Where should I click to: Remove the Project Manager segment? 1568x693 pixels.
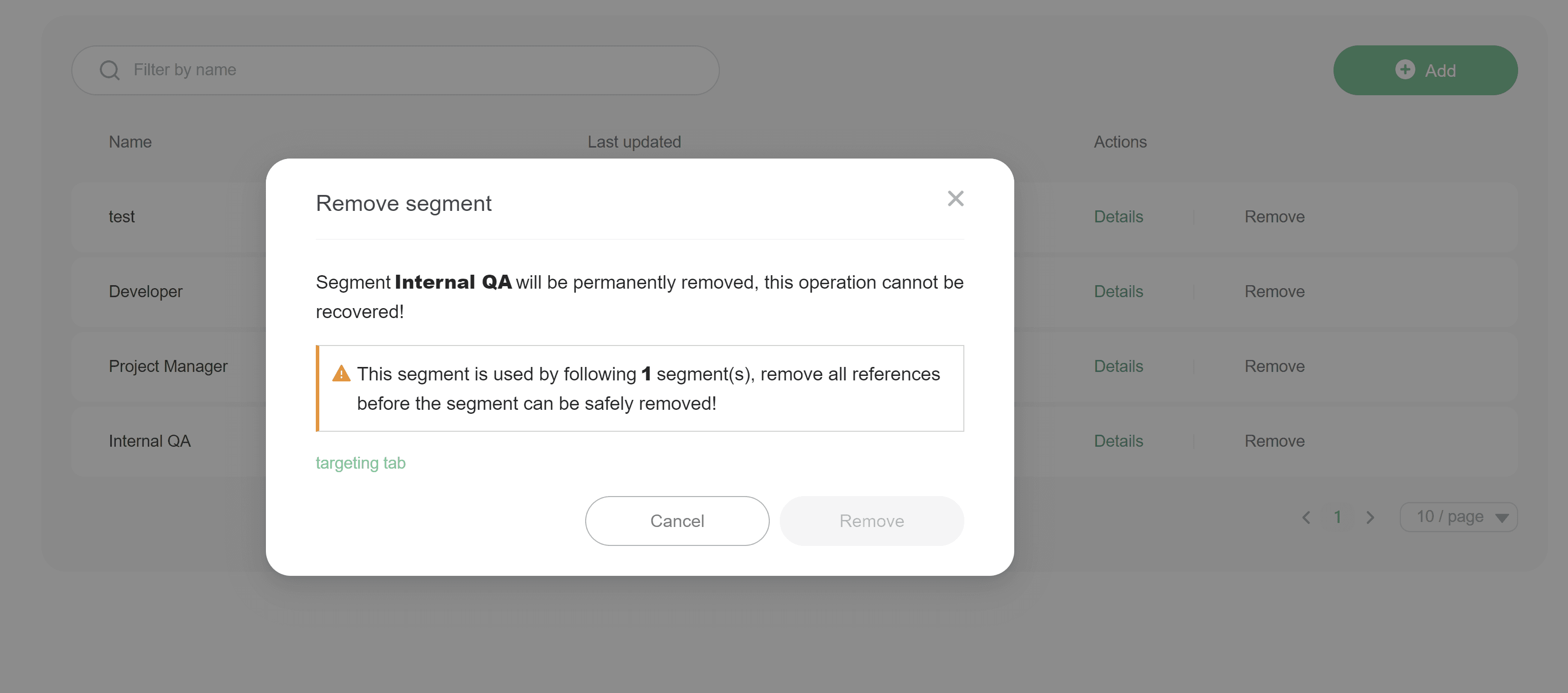[x=1274, y=366]
